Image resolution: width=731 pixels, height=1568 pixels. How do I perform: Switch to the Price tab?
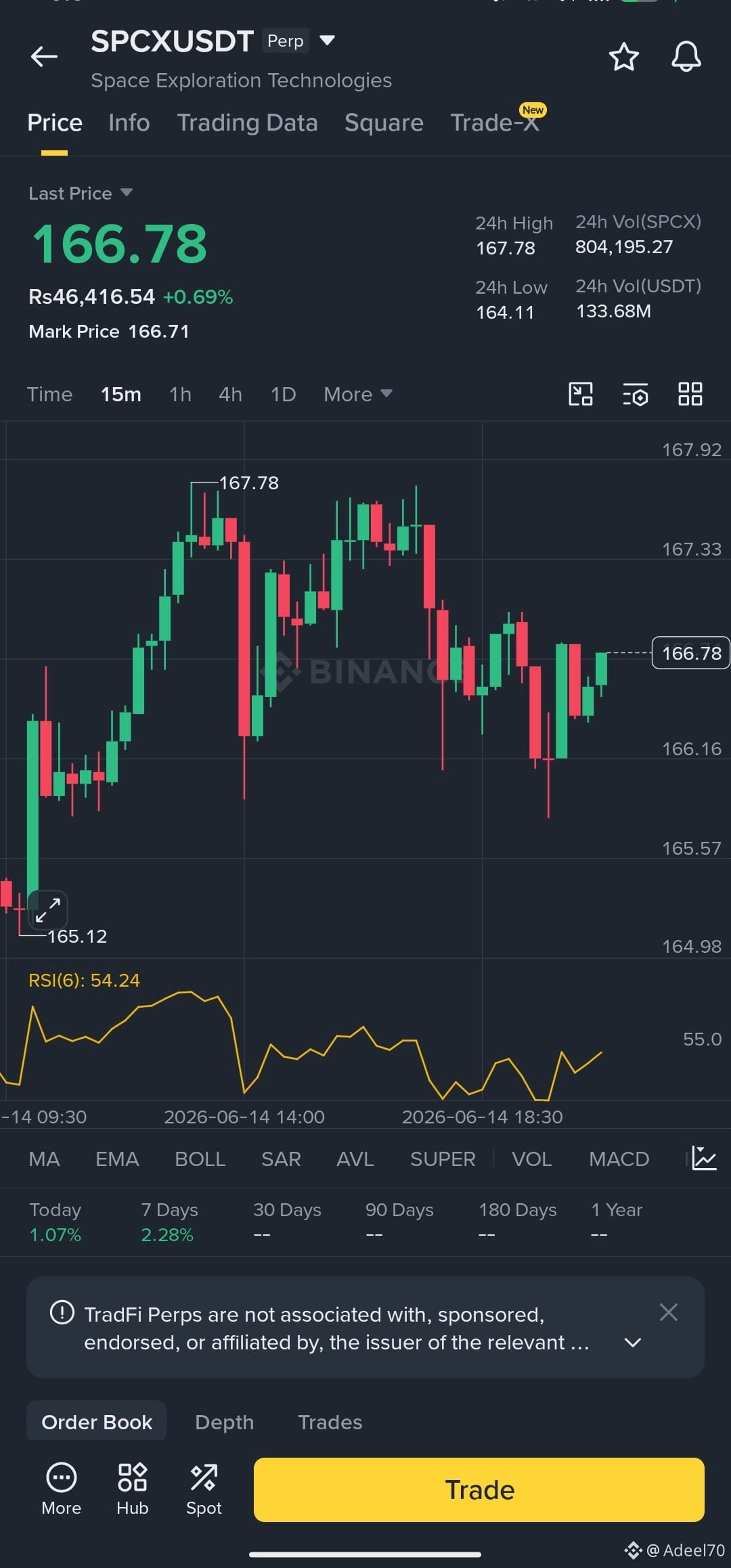pyautogui.click(x=55, y=123)
